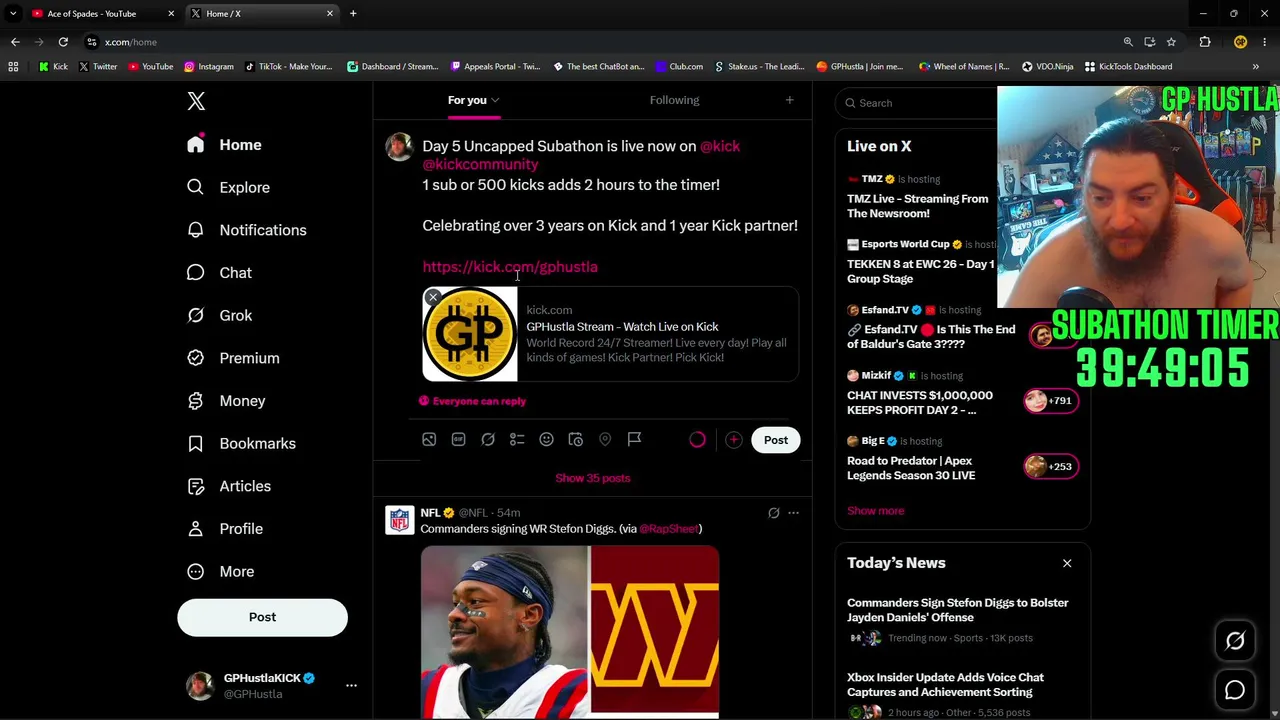Add another post to the thread

(733, 440)
